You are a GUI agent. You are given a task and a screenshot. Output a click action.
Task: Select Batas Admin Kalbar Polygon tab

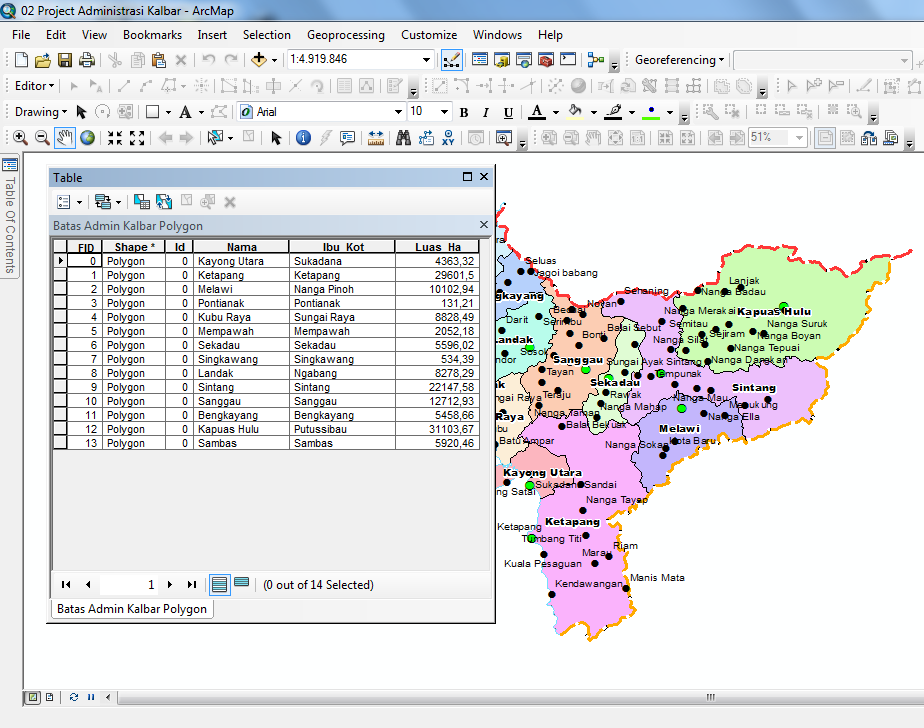click(x=132, y=609)
